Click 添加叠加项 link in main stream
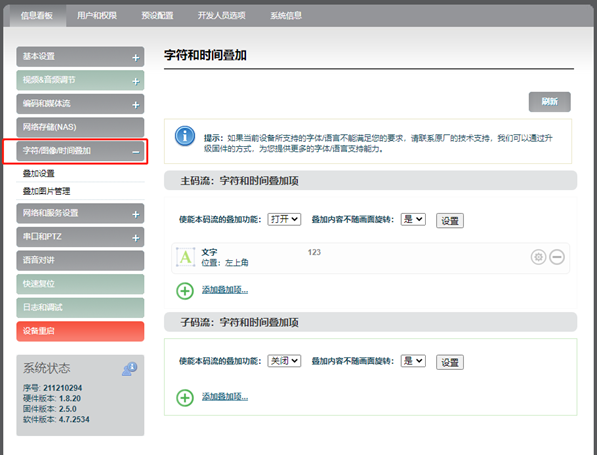597x455 pixels. point(225,290)
